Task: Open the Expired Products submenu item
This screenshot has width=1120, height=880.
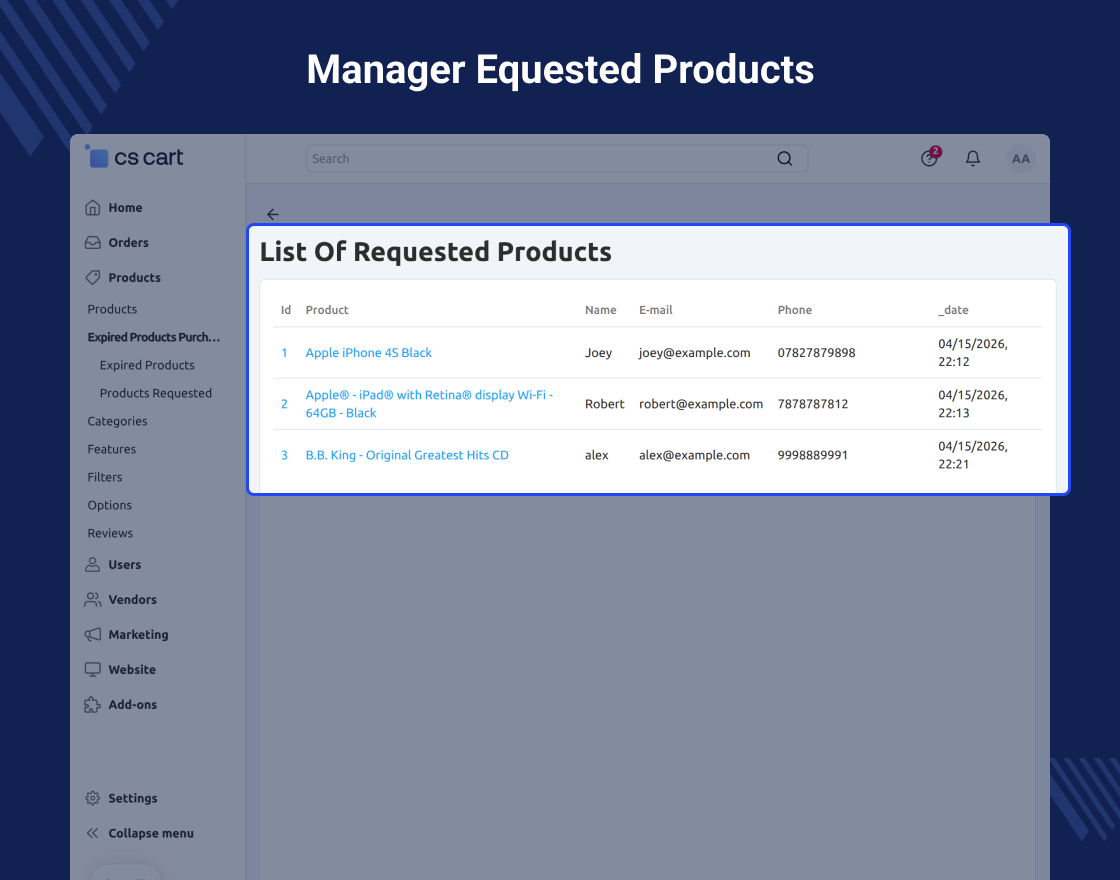Action: pos(147,365)
